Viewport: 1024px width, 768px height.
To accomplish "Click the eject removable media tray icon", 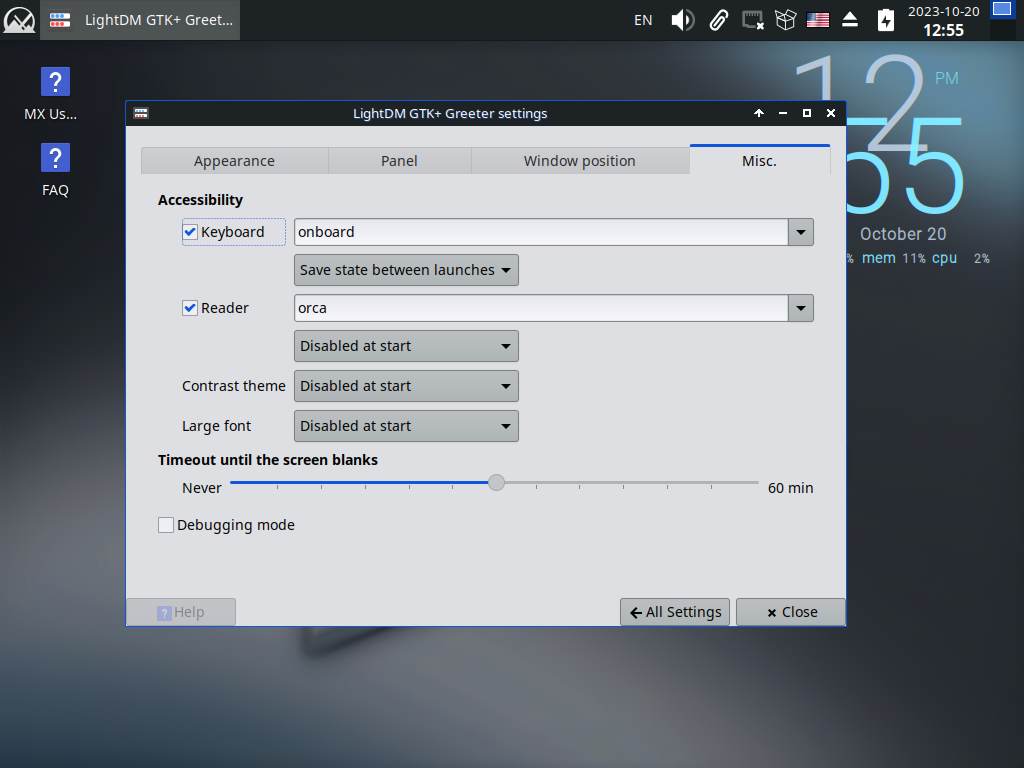I will click(x=850, y=20).
